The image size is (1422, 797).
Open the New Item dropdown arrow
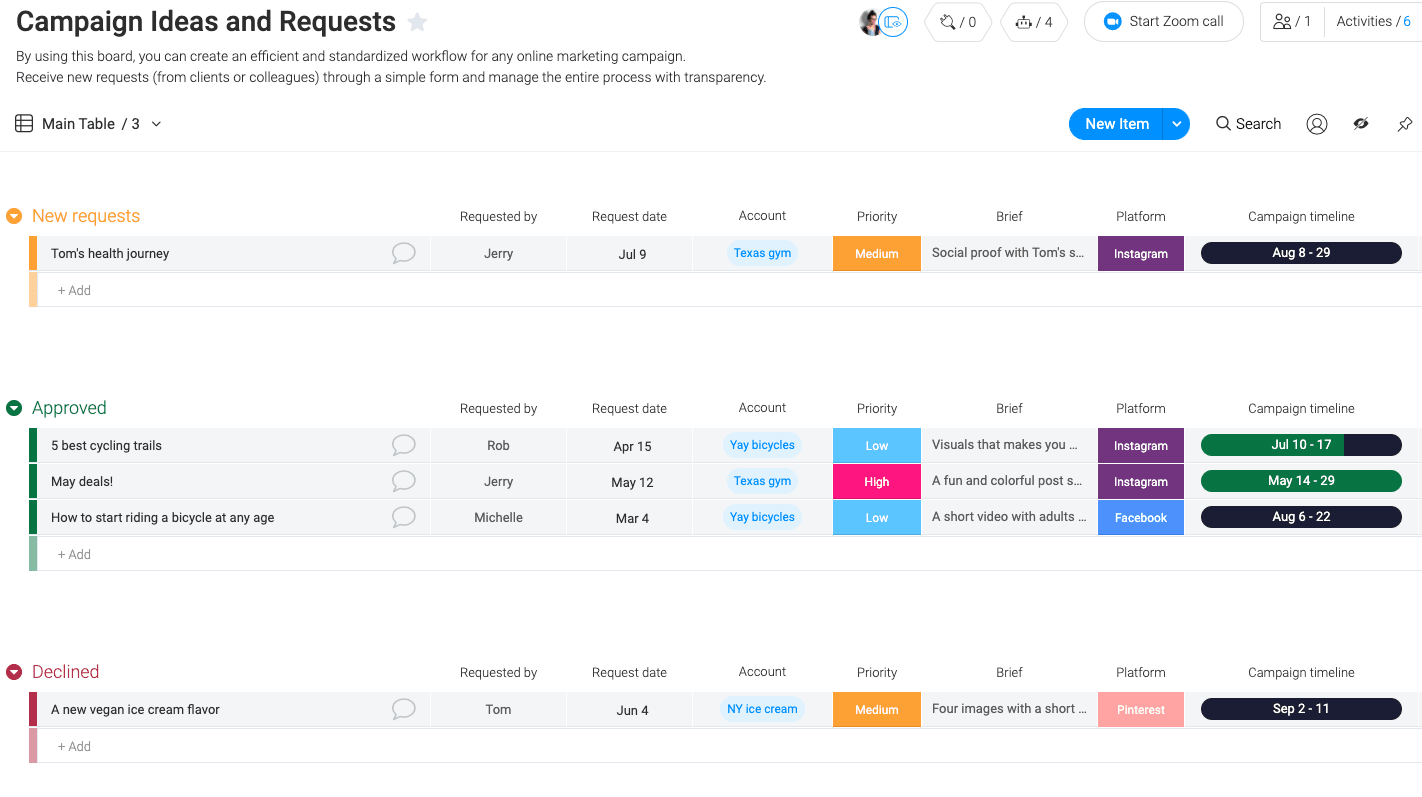[1177, 124]
